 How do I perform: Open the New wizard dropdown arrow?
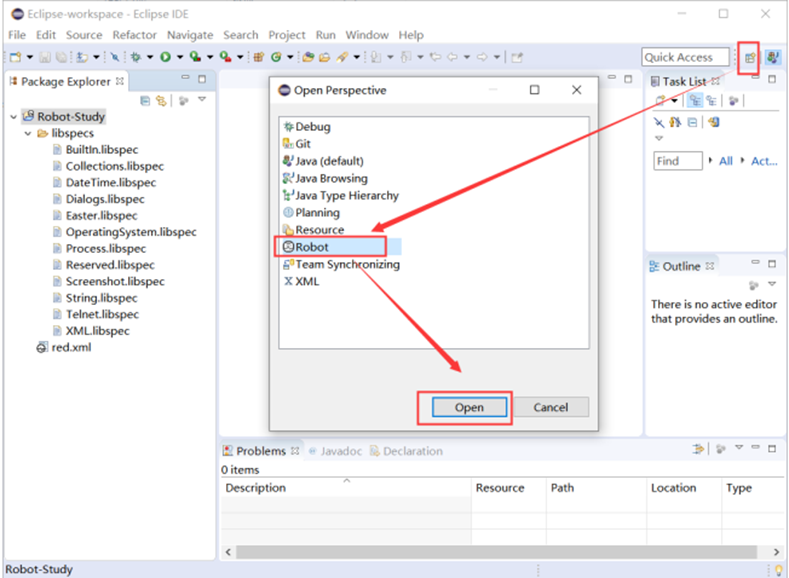point(30,57)
